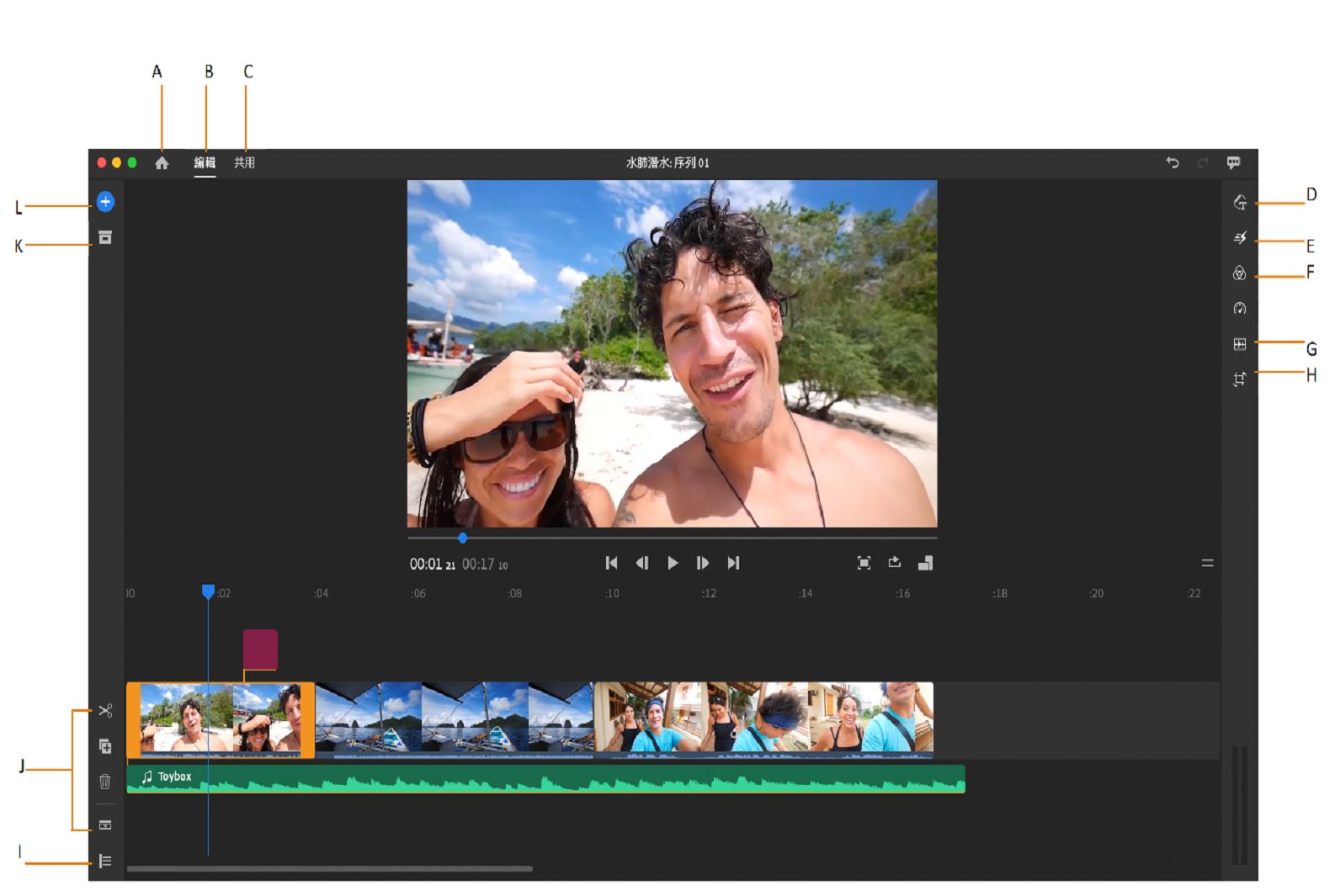The image size is (1335, 896).
Task: Click the sequence title 水肺潛水: 序列 01
Action: coord(667,163)
